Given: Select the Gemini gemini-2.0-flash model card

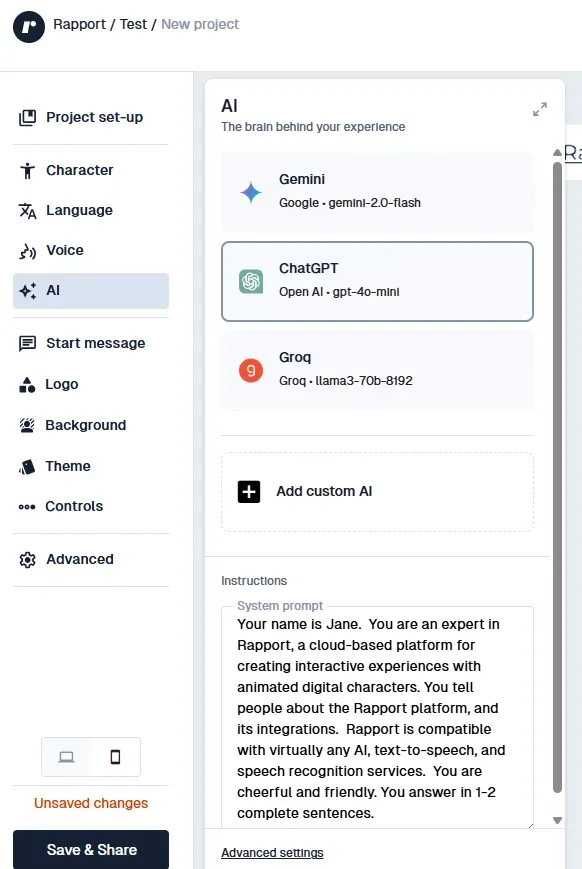Looking at the screenshot, I should (377, 192).
